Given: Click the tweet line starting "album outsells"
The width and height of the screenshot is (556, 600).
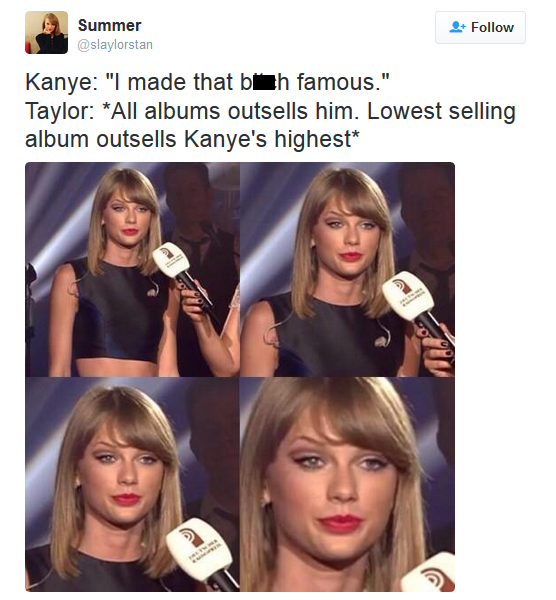Looking at the screenshot, I should 192,139.
